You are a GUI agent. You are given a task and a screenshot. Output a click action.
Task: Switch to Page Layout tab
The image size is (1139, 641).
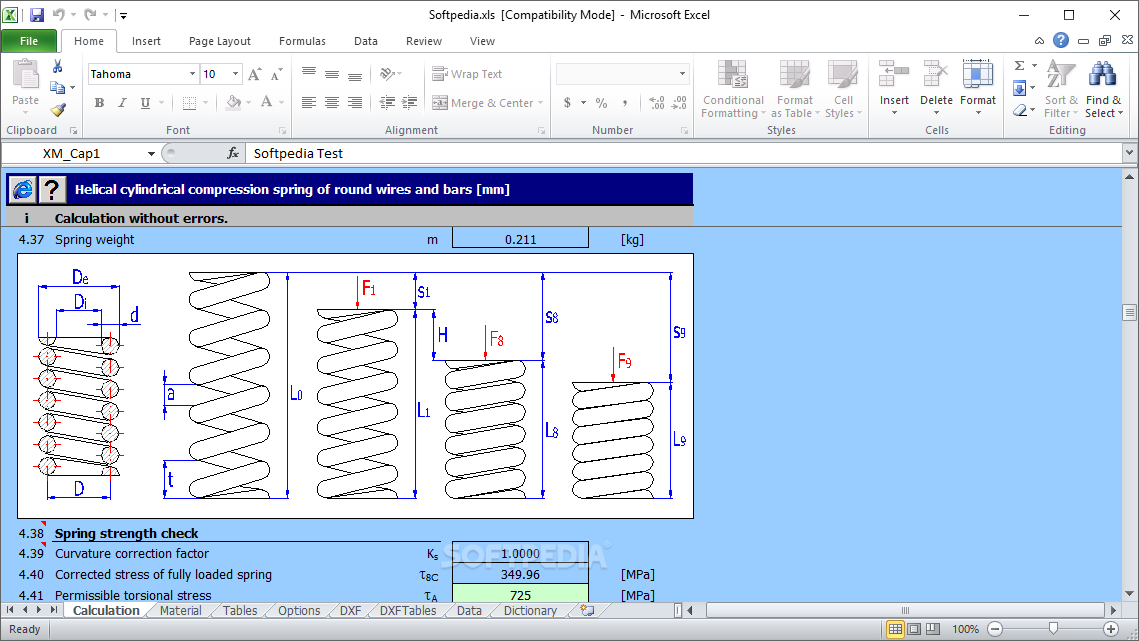(219, 41)
